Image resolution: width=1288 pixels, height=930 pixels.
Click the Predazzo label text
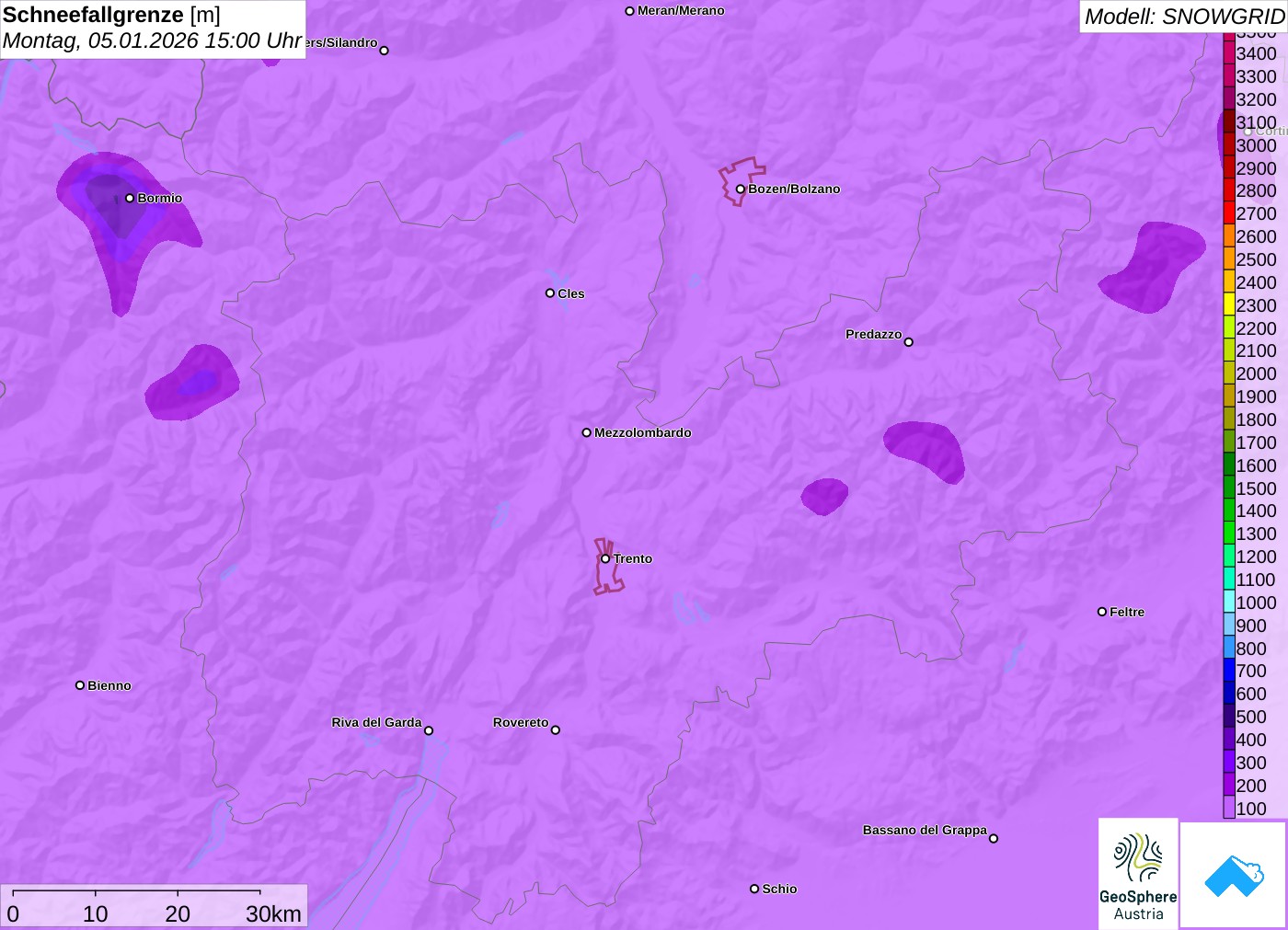(874, 335)
